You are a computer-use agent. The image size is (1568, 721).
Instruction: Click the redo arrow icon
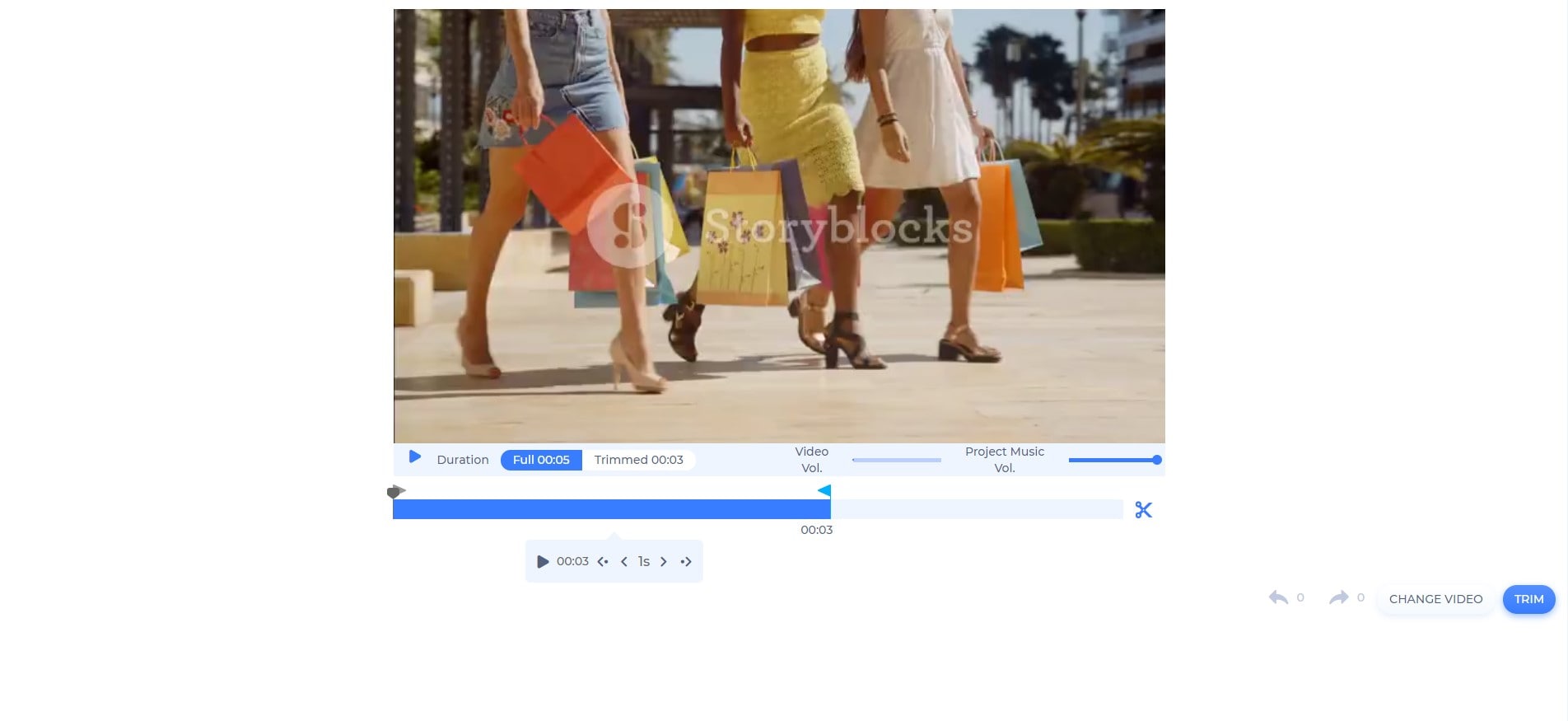point(1338,598)
